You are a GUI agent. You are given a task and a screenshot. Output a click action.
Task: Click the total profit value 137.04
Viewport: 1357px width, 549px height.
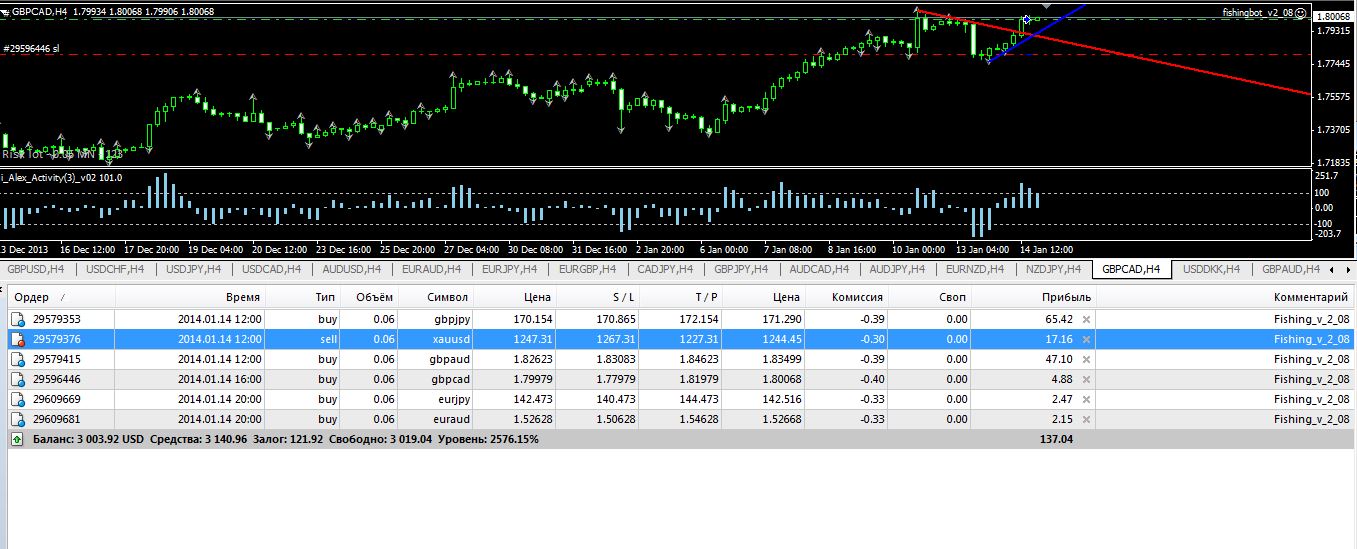tap(1056, 439)
